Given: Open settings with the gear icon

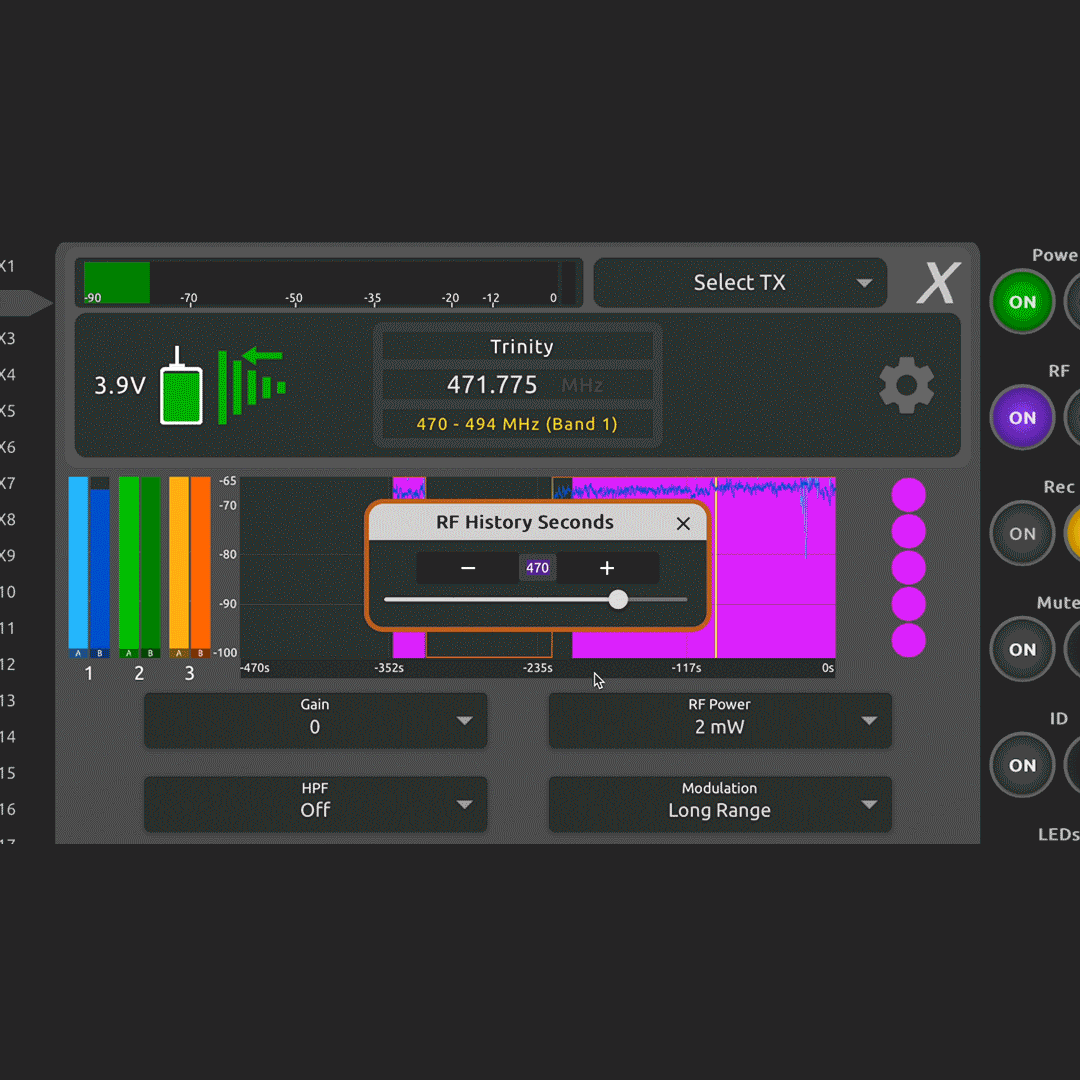Looking at the screenshot, I should (906, 386).
